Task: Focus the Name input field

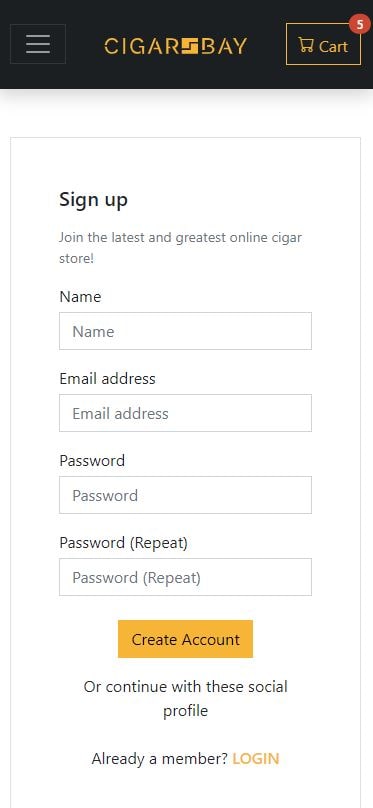Action: click(x=185, y=331)
